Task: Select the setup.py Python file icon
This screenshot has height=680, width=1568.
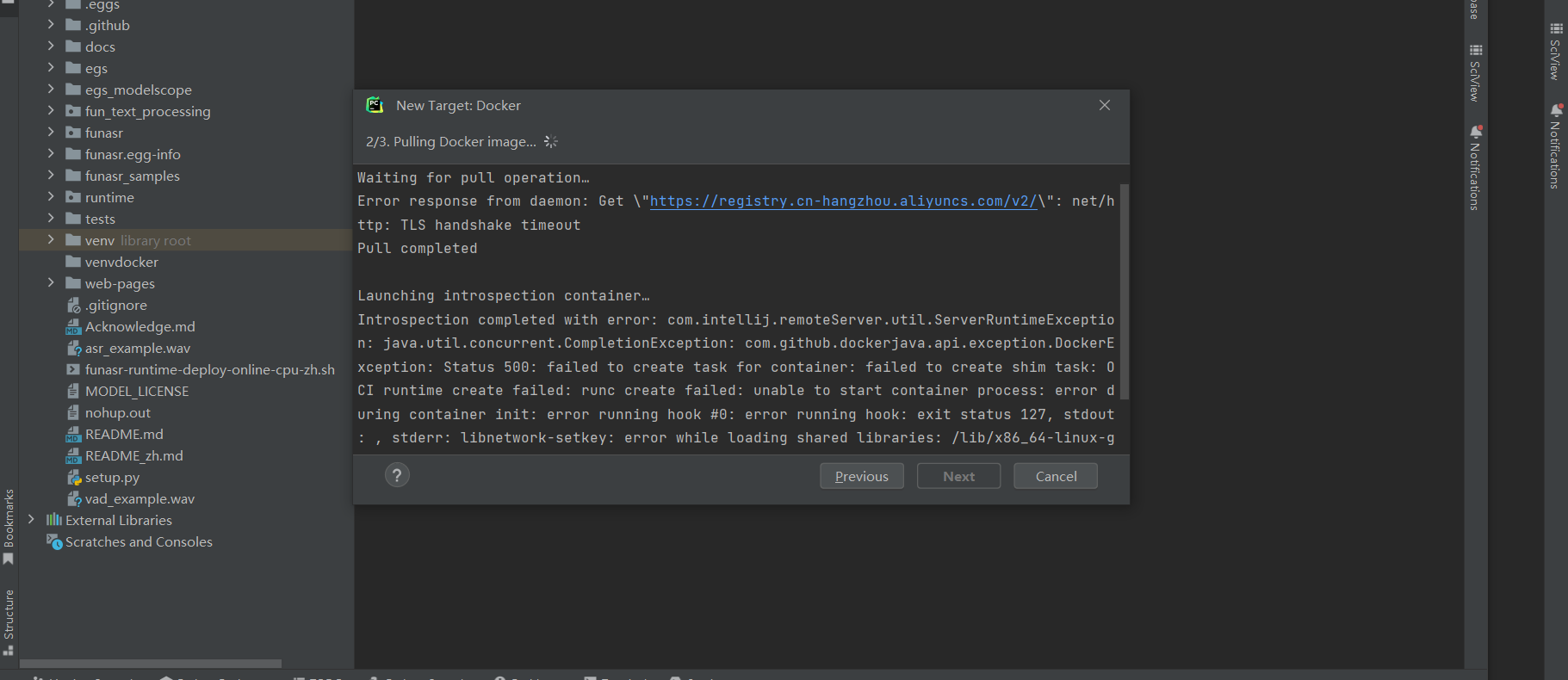Action: tap(73, 477)
